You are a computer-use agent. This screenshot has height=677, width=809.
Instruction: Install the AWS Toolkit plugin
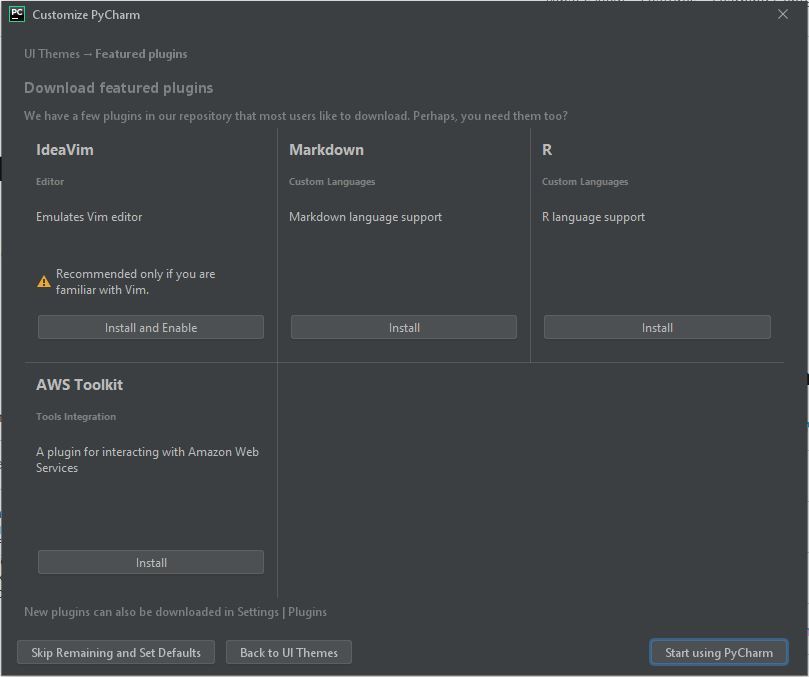pyautogui.click(x=151, y=562)
